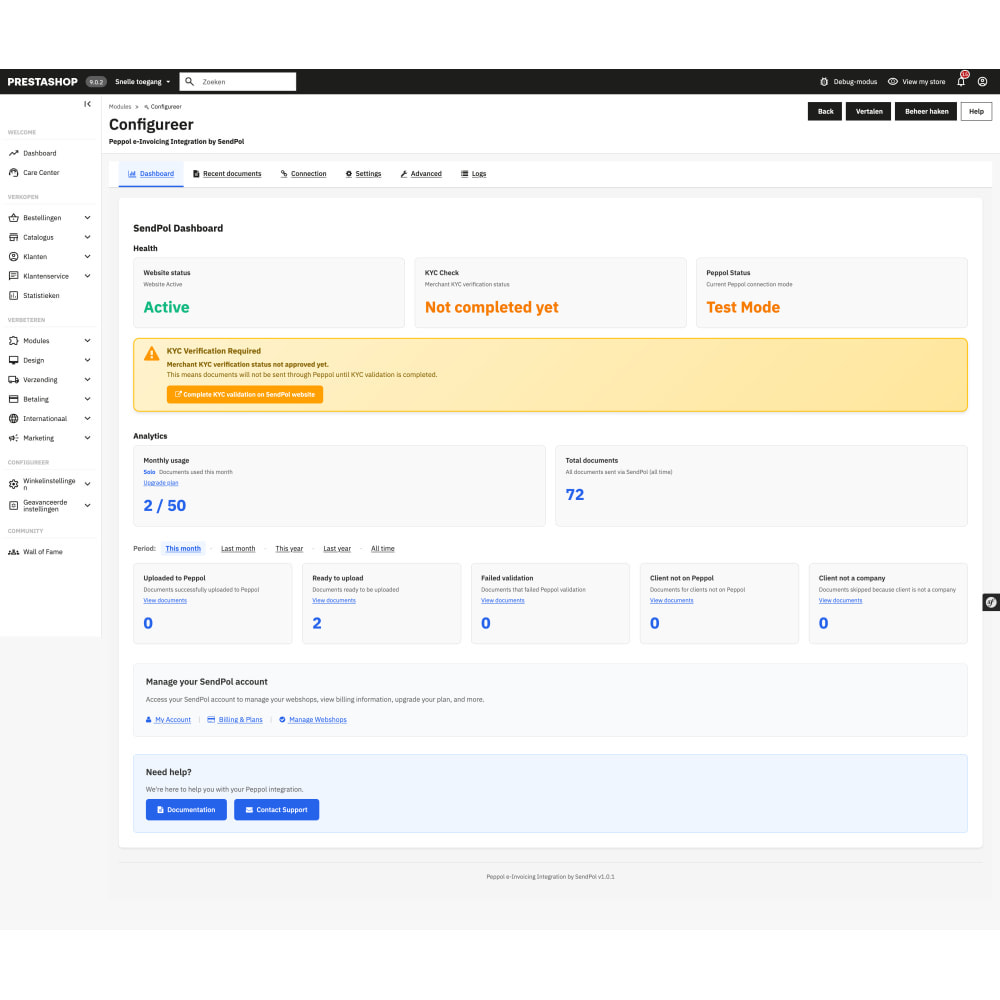Expand the Internationaal menu chevron
Image resolution: width=1000 pixels, height=1000 pixels.
(x=87, y=418)
